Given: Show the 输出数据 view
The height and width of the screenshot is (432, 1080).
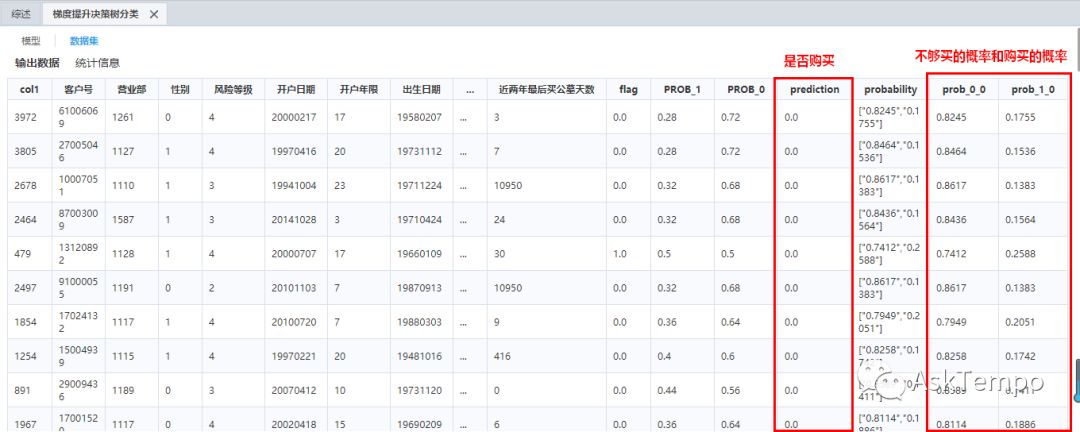Looking at the screenshot, I should pos(37,63).
